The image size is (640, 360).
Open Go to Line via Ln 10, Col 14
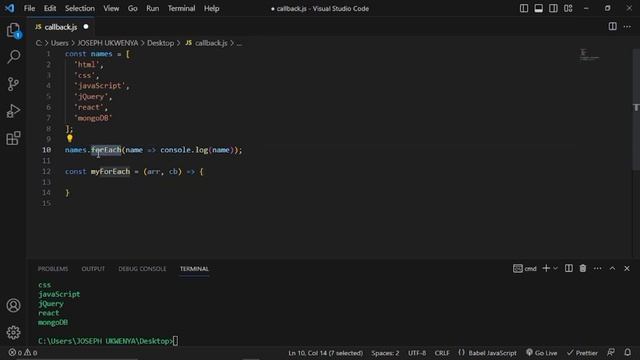coord(325,353)
